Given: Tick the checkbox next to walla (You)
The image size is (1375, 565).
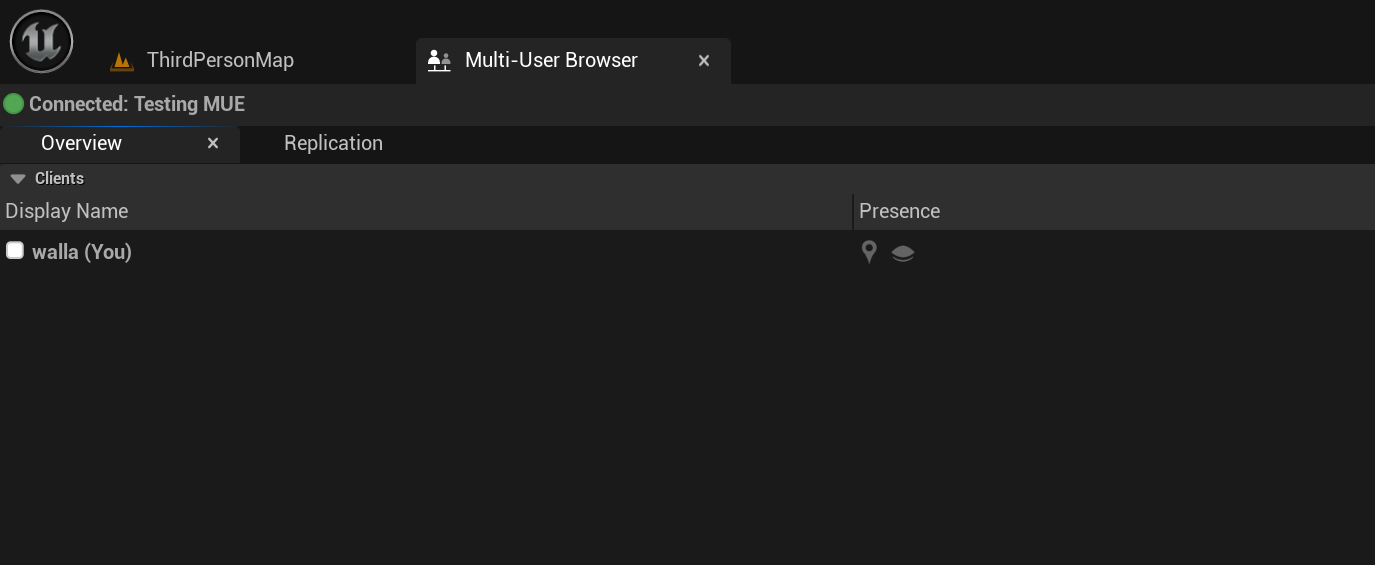Looking at the screenshot, I should (x=15, y=250).
